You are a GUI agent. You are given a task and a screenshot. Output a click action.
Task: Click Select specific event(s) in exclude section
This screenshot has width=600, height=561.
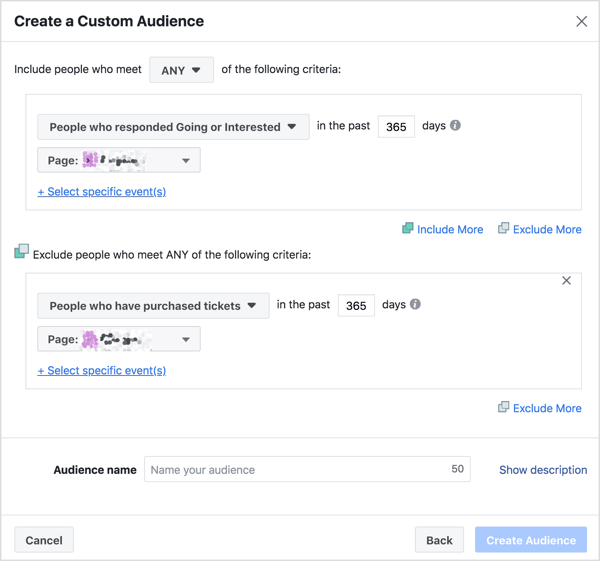click(102, 370)
